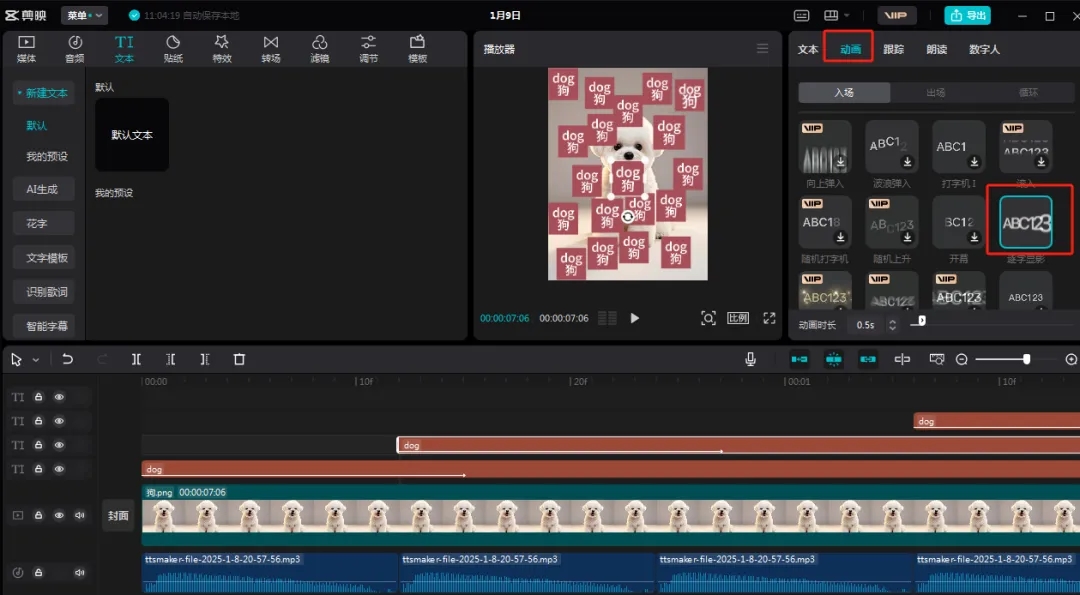Image resolution: width=1080 pixels, height=595 pixels.
Task: Select the 出场 (Exit) animation tab
Action: [x=935, y=93]
